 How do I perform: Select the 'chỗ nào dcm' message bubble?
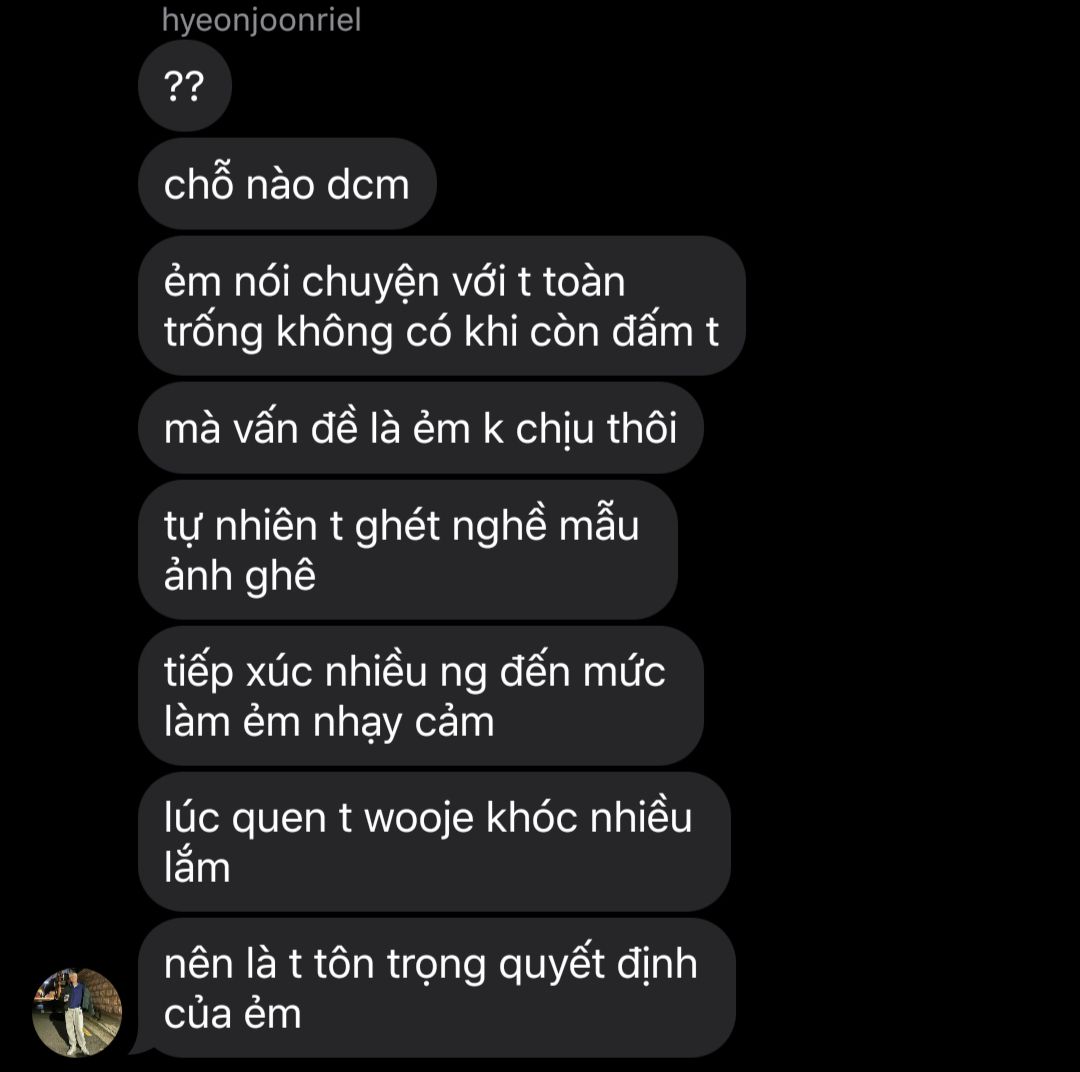[x=287, y=184]
